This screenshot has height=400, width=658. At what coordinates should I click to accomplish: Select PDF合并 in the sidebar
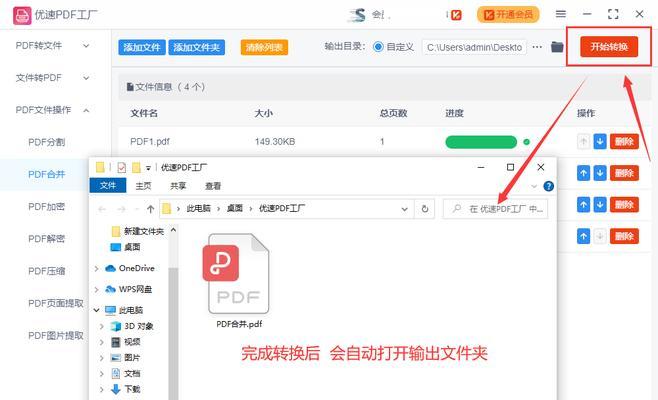pos(47,175)
